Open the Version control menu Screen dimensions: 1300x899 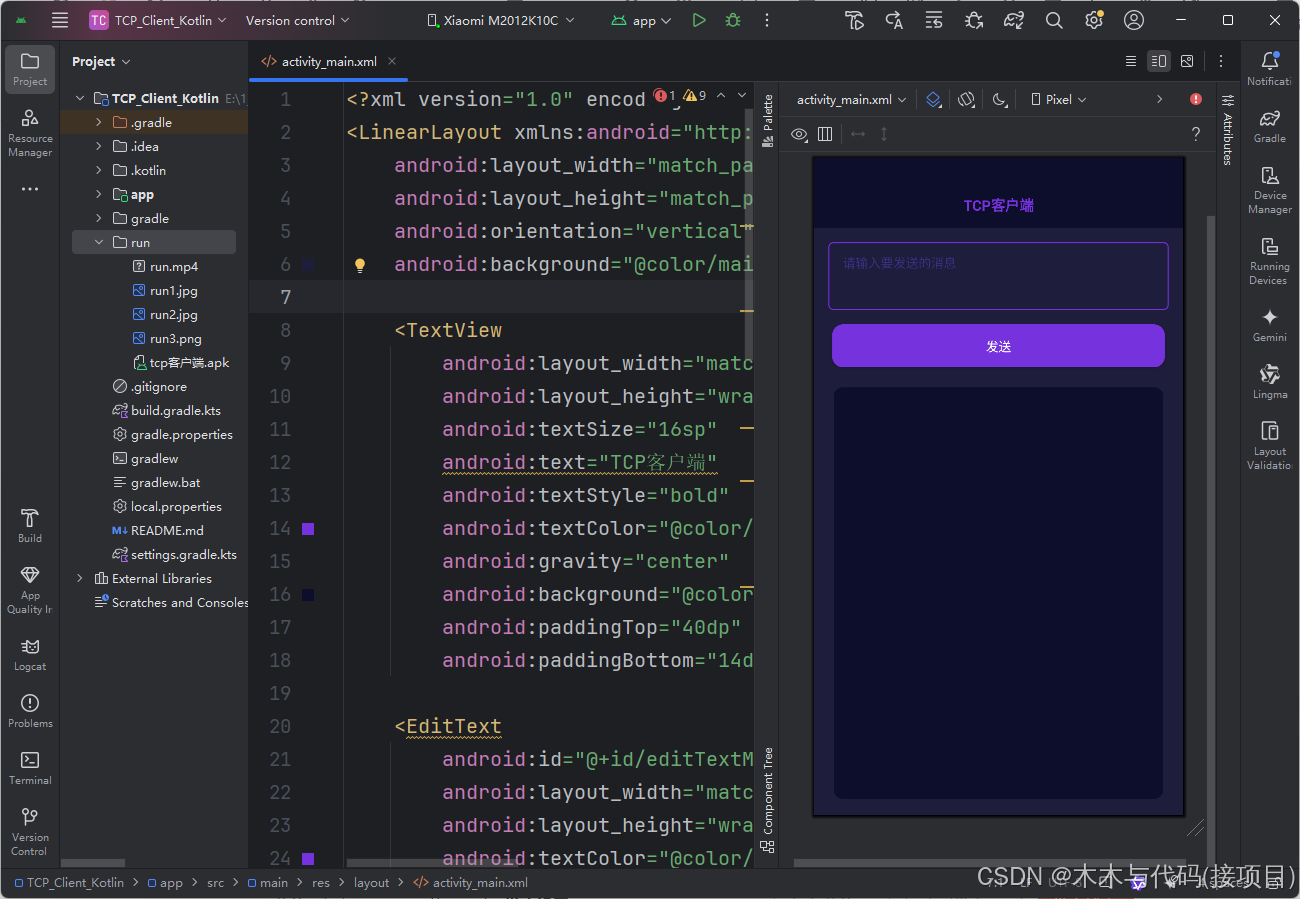(290, 19)
